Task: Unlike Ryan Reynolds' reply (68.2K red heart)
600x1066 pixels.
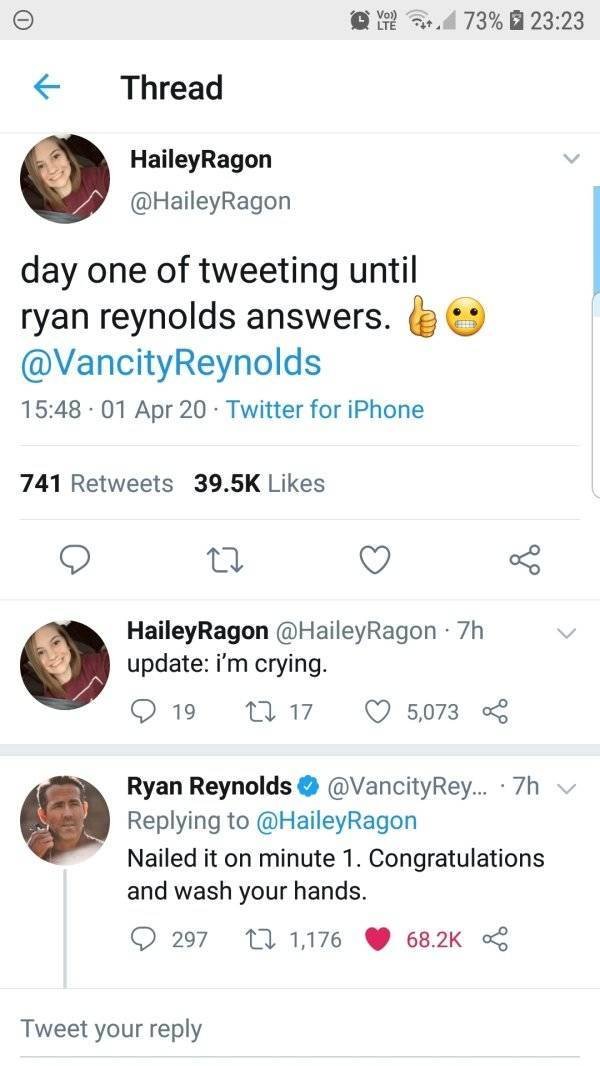Action: tap(377, 939)
